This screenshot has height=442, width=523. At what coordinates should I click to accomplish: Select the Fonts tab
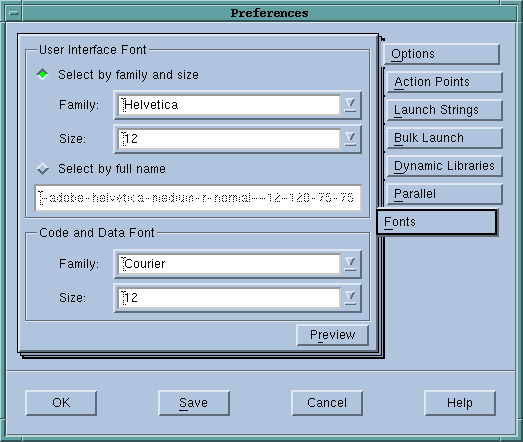click(437, 222)
